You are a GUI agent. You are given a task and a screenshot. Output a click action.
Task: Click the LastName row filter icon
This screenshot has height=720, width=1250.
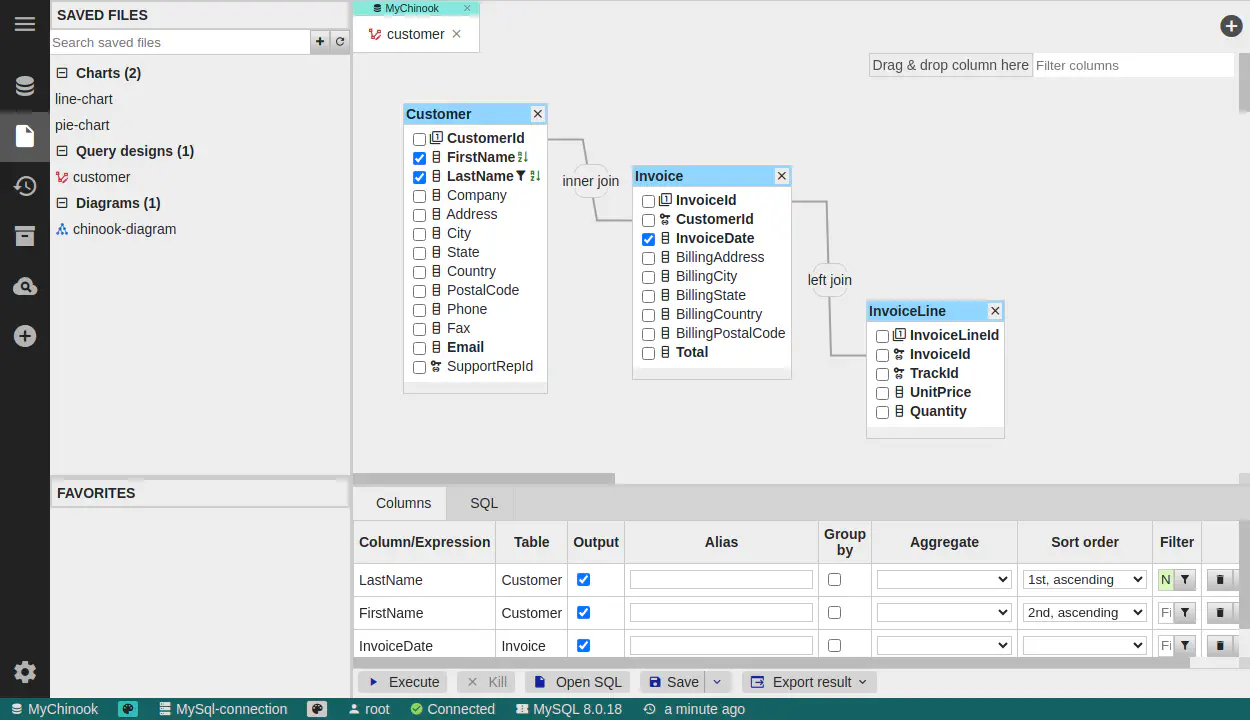[x=1185, y=580]
